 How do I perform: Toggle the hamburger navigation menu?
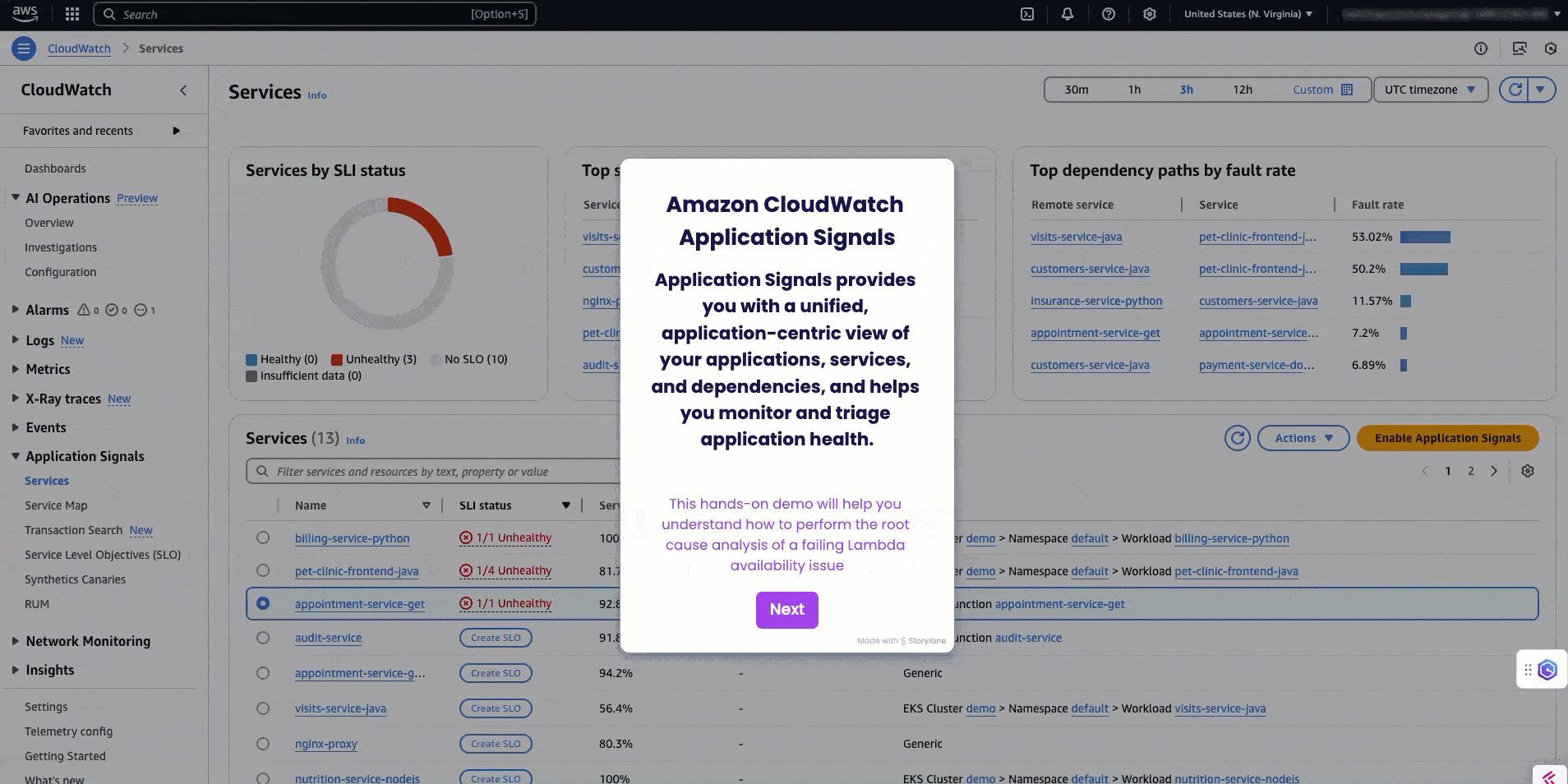tap(24, 48)
